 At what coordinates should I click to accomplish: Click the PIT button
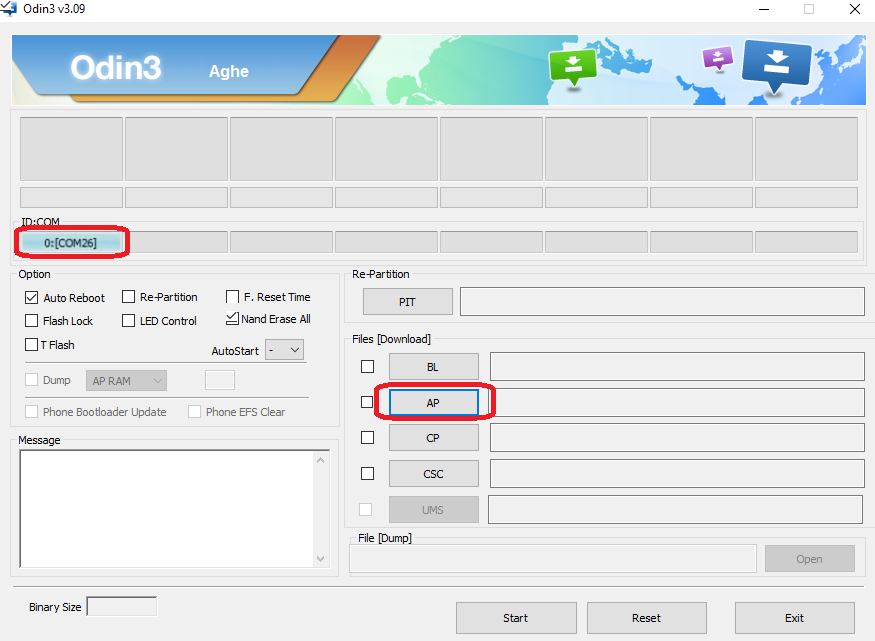[x=407, y=302]
